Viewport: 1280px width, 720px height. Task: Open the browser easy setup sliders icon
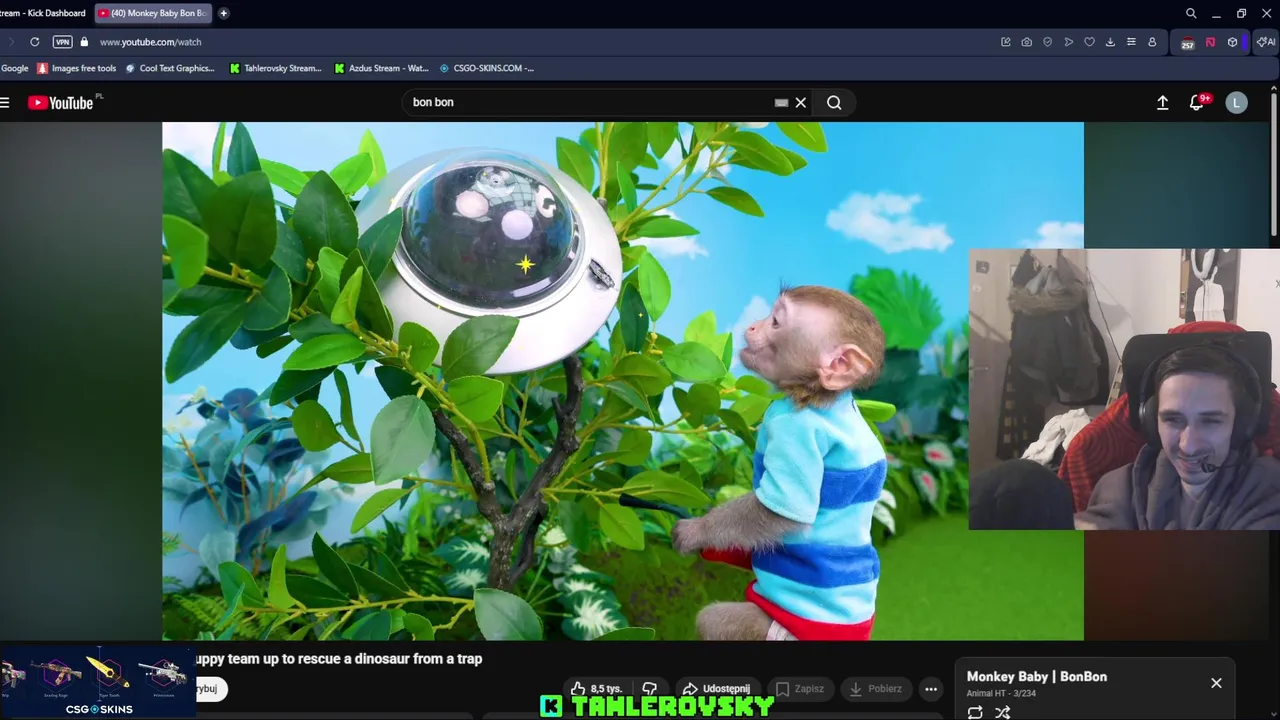click(1131, 42)
